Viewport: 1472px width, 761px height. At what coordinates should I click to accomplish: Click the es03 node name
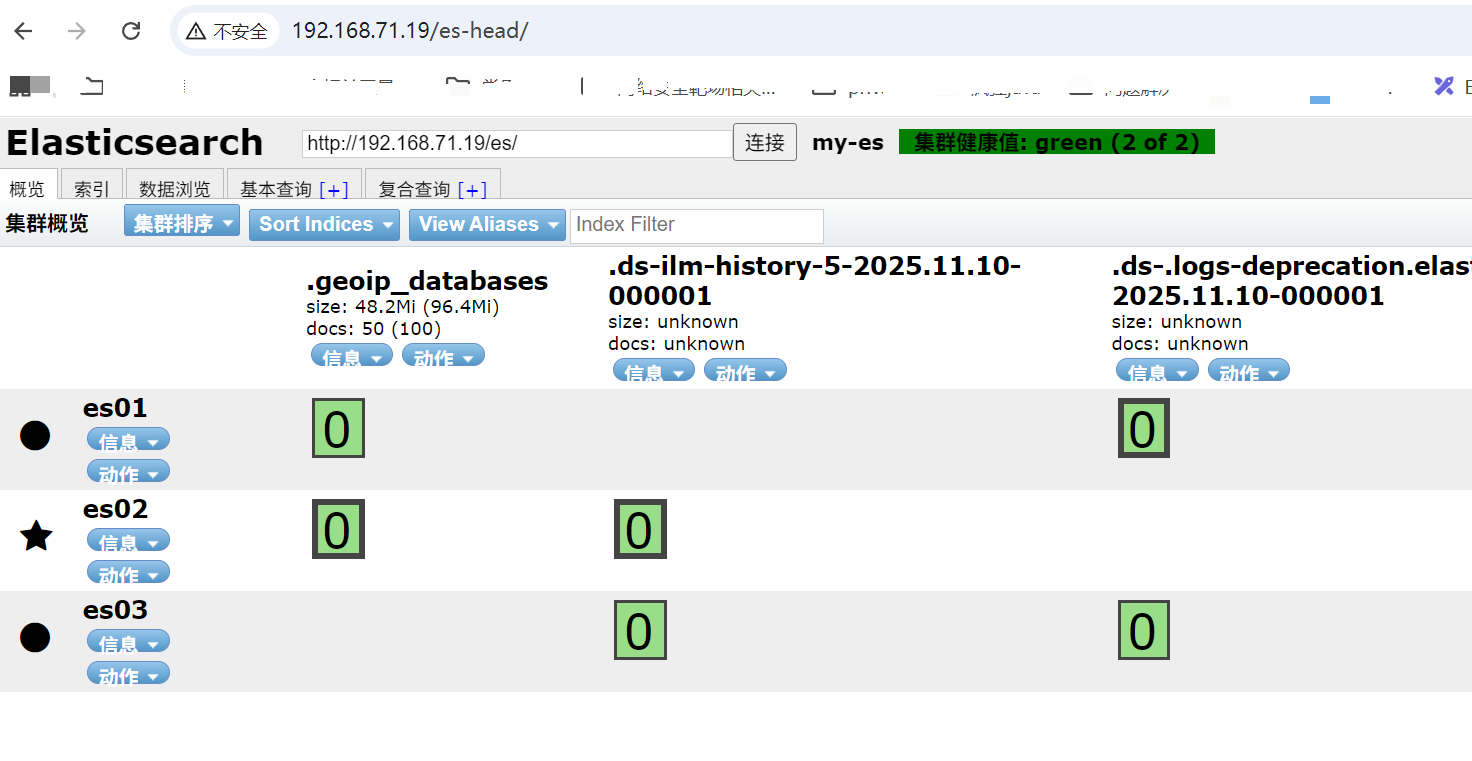coord(115,610)
